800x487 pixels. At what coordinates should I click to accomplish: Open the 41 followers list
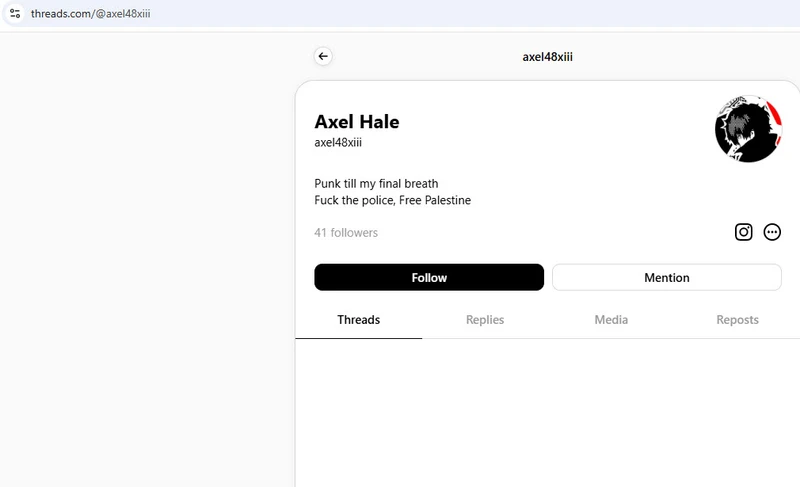coord(346,233)
